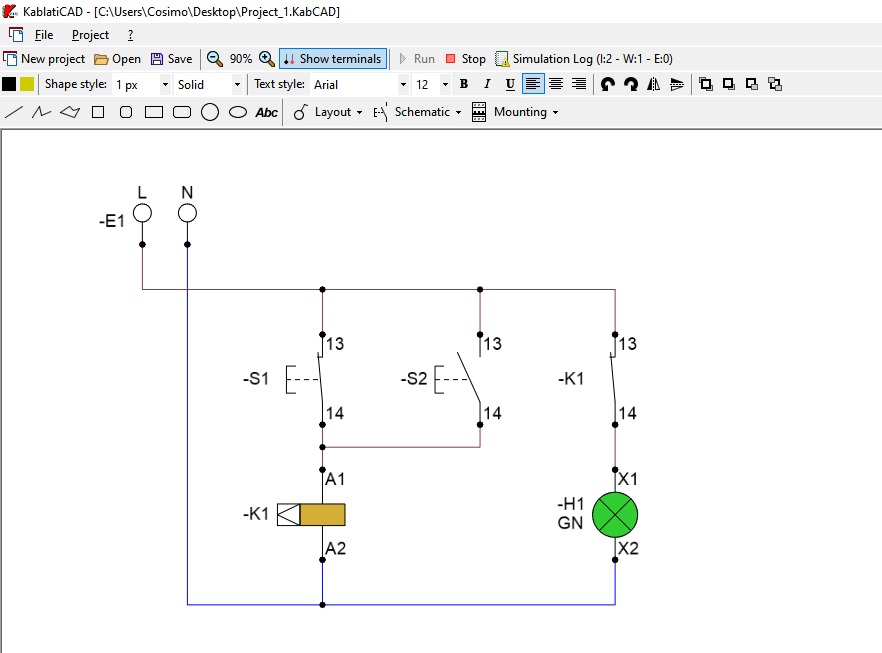Image resolution: width=882 pixels, height=653 pixels.
Task: Flip selection horizontally
Action: tap(654, 84)
